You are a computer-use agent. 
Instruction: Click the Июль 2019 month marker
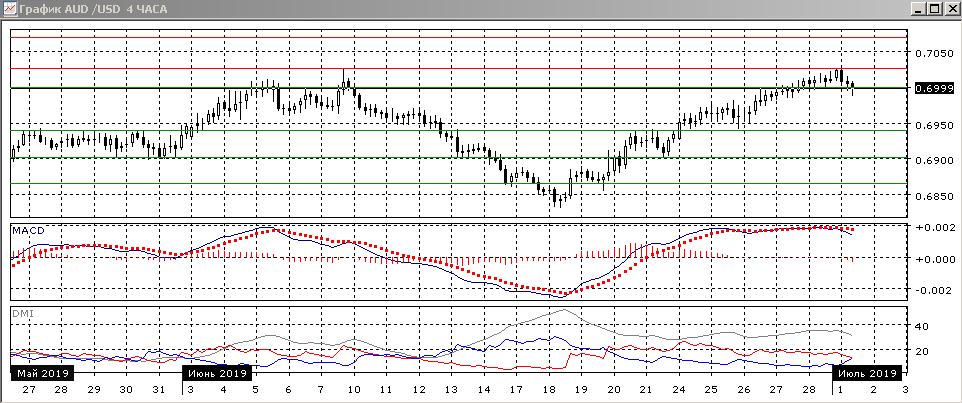[867, 373]
